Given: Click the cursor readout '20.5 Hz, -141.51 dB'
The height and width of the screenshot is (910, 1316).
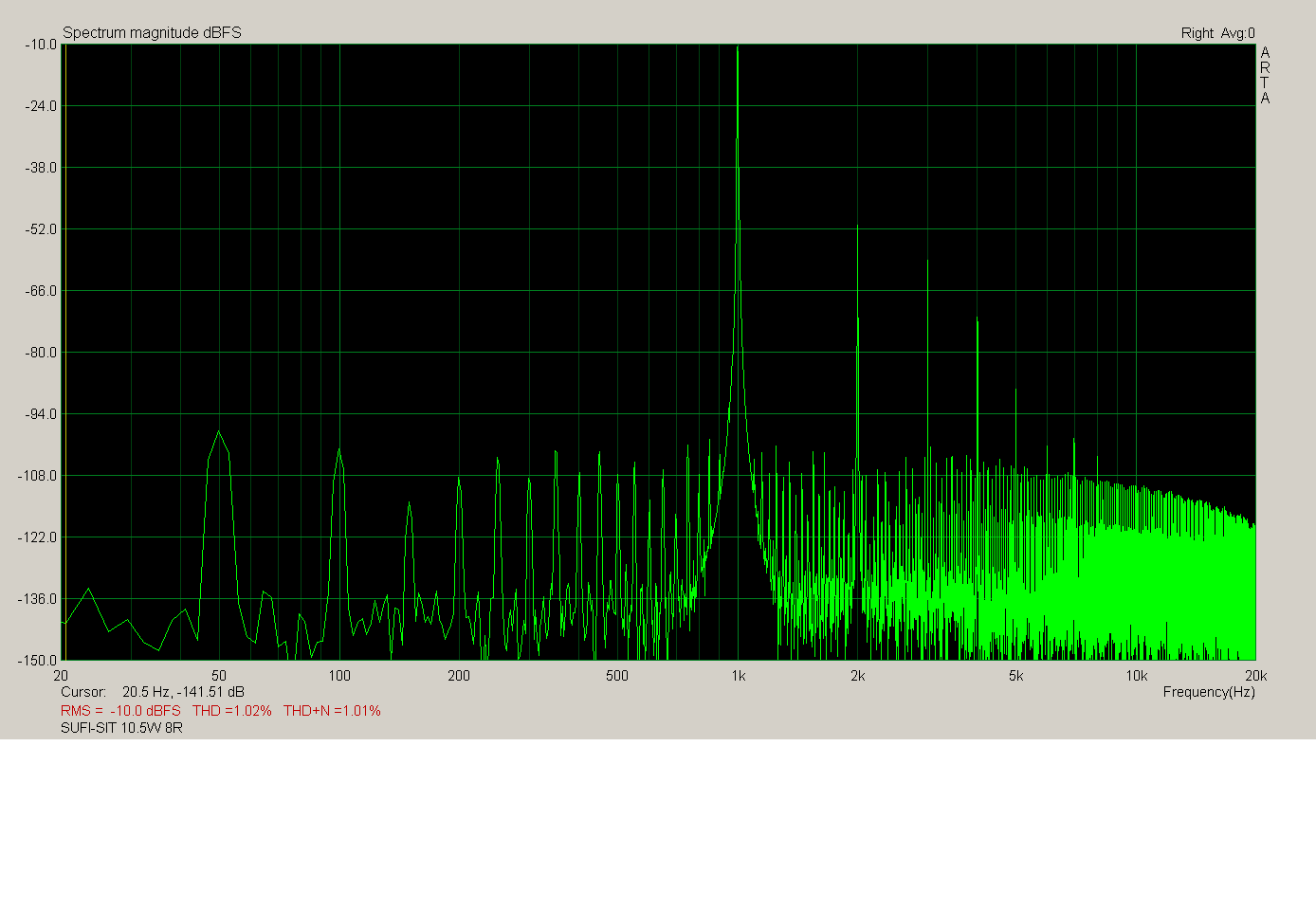Looking at the screenshot, I should tap(183, 692).
